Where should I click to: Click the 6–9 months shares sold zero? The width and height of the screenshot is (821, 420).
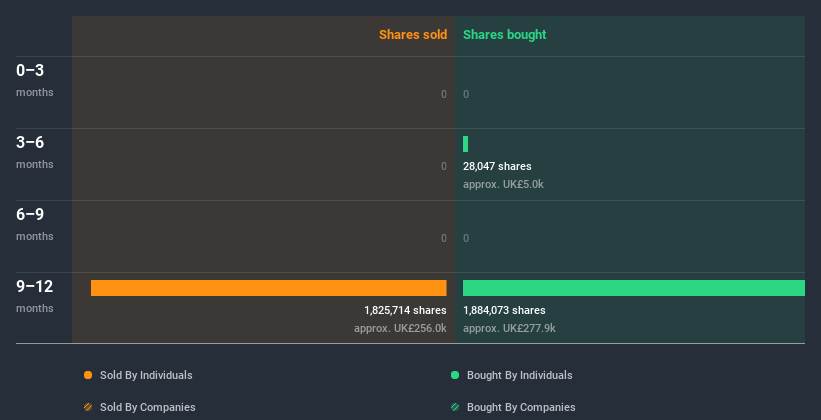coord(444,238)
